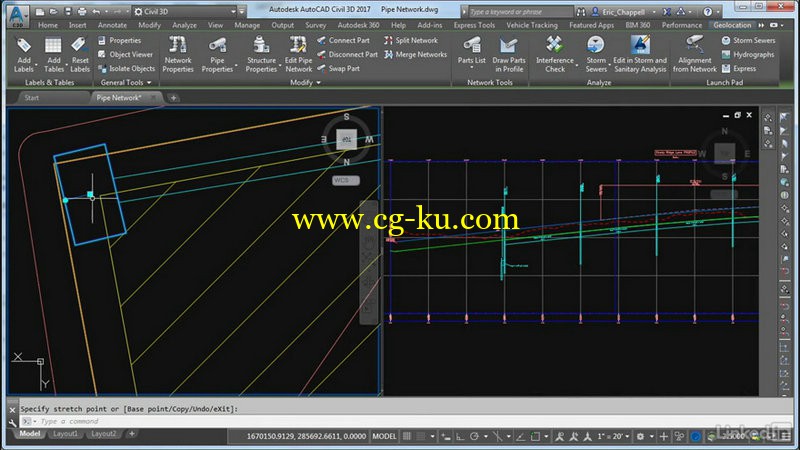This screenshot has height=450, width=800.
Task: Click Draw Parts in Profile
Action: pyautogui.click(x=509, y=55)
